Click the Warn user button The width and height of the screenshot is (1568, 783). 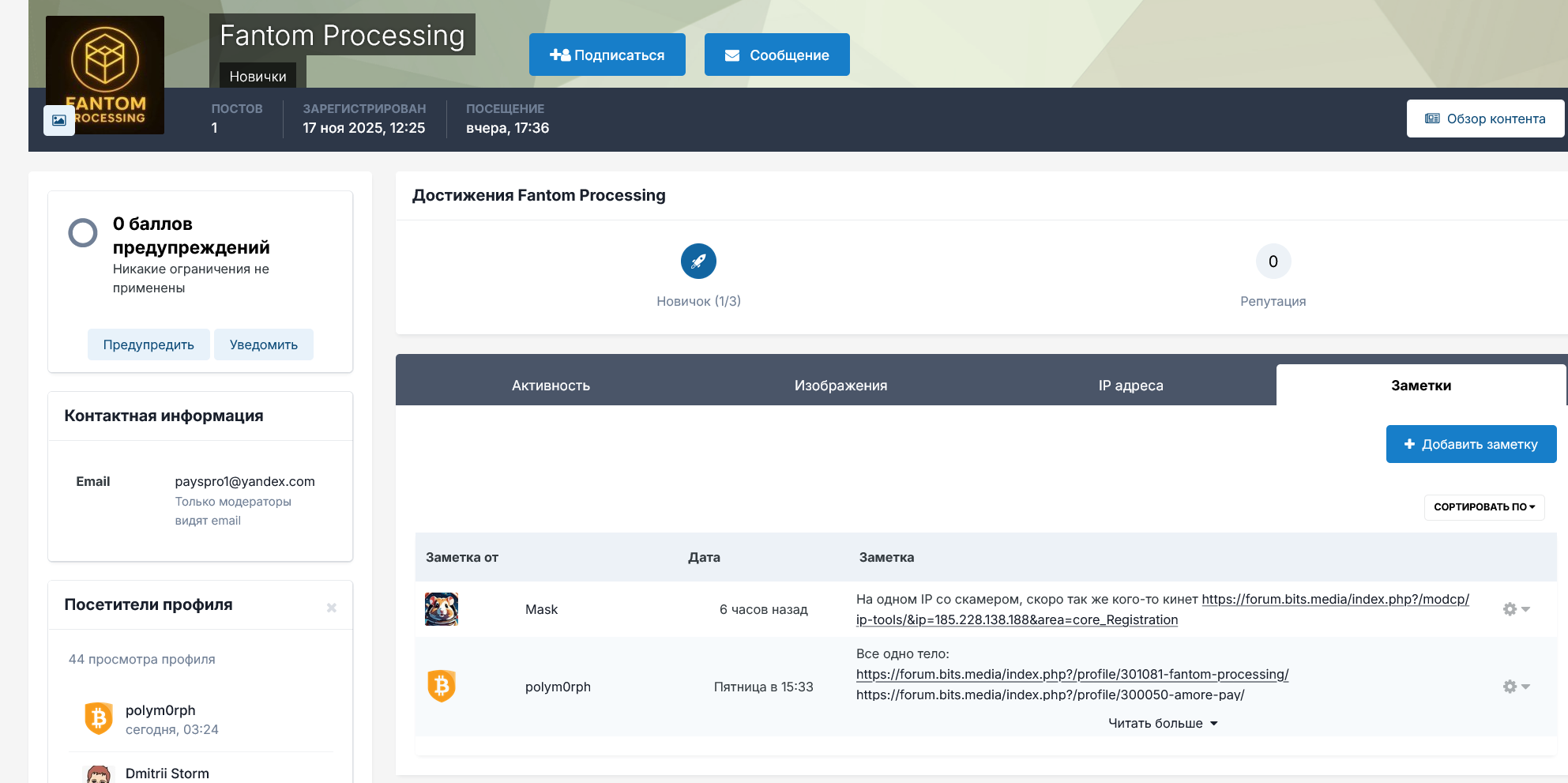click(x=149, y=344)
